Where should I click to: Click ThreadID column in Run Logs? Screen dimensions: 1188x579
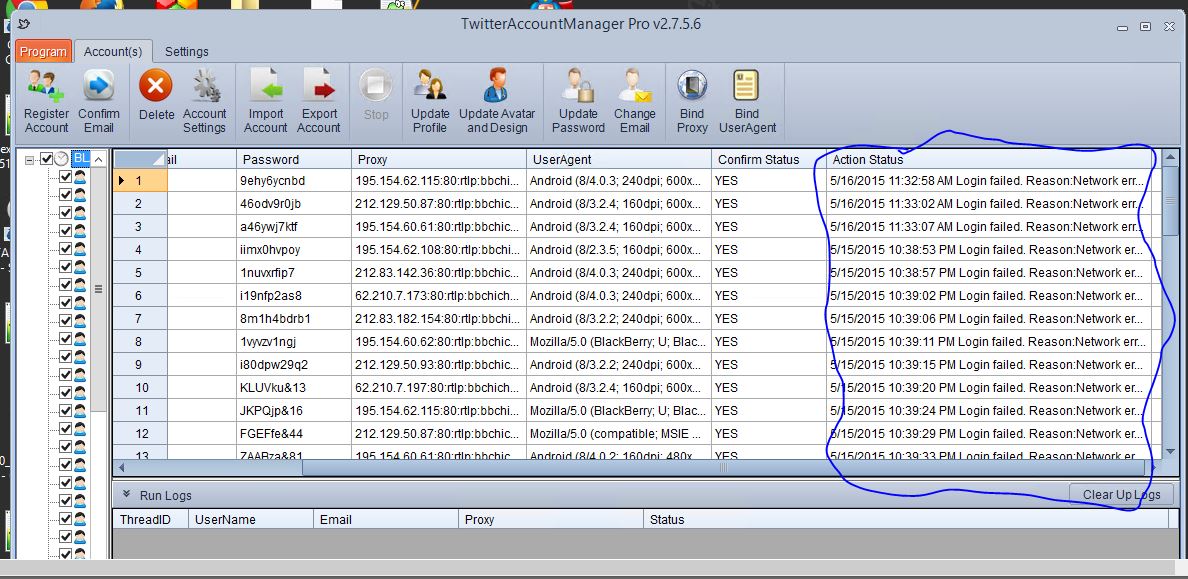point(150,519)
